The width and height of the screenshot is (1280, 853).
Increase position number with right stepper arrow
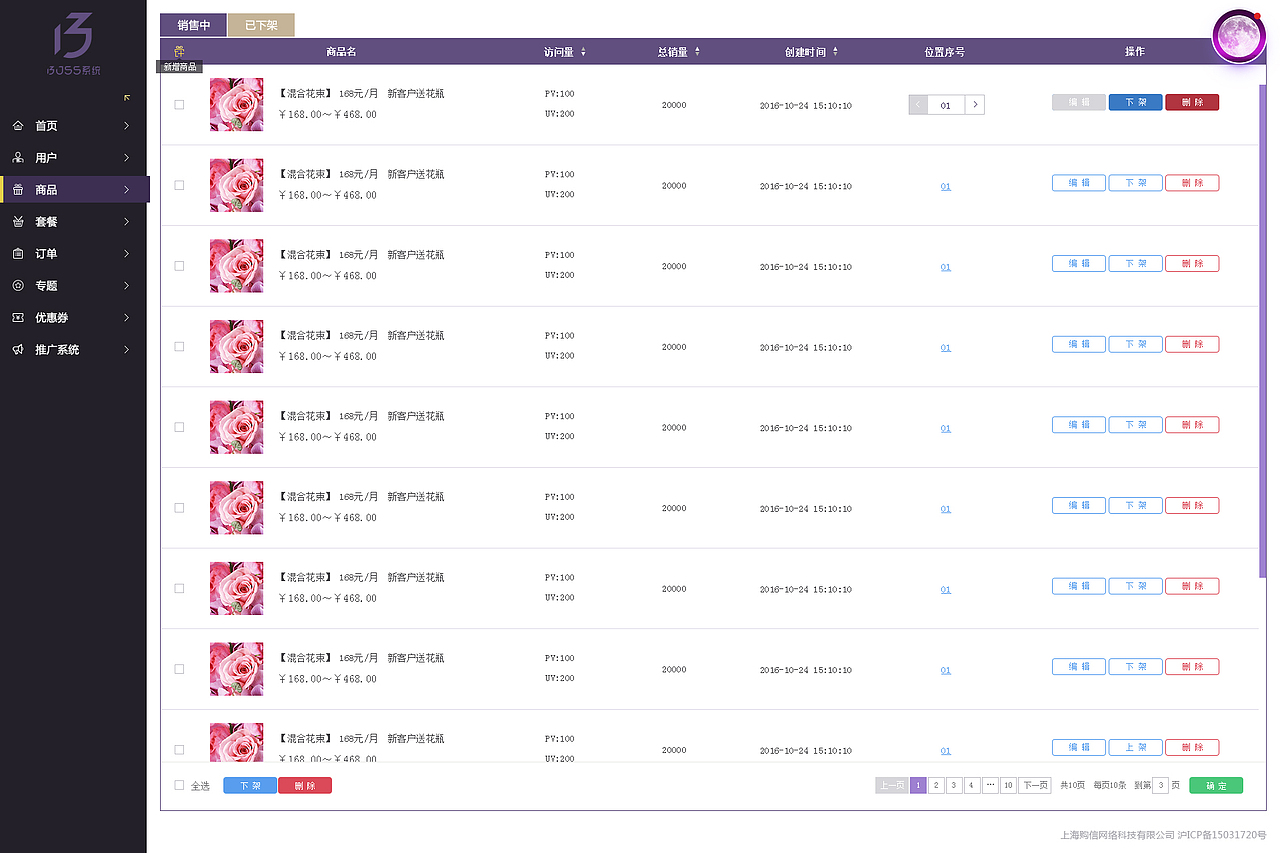975,104
